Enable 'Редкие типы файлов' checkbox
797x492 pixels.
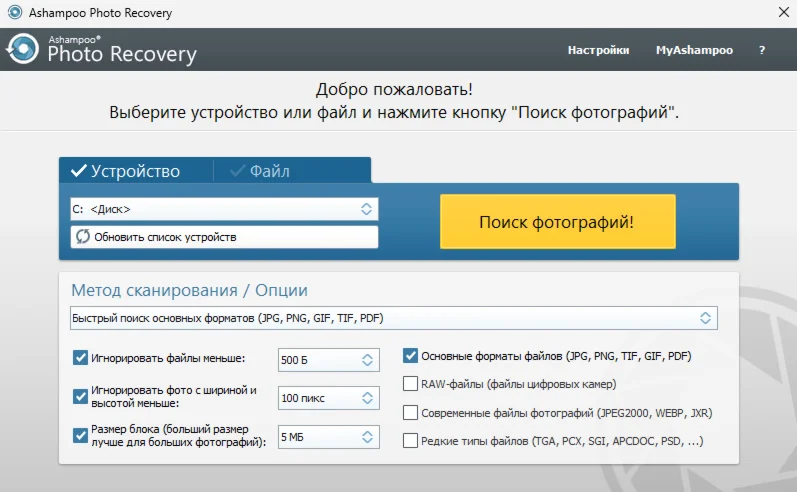click(x=410, y=440)
